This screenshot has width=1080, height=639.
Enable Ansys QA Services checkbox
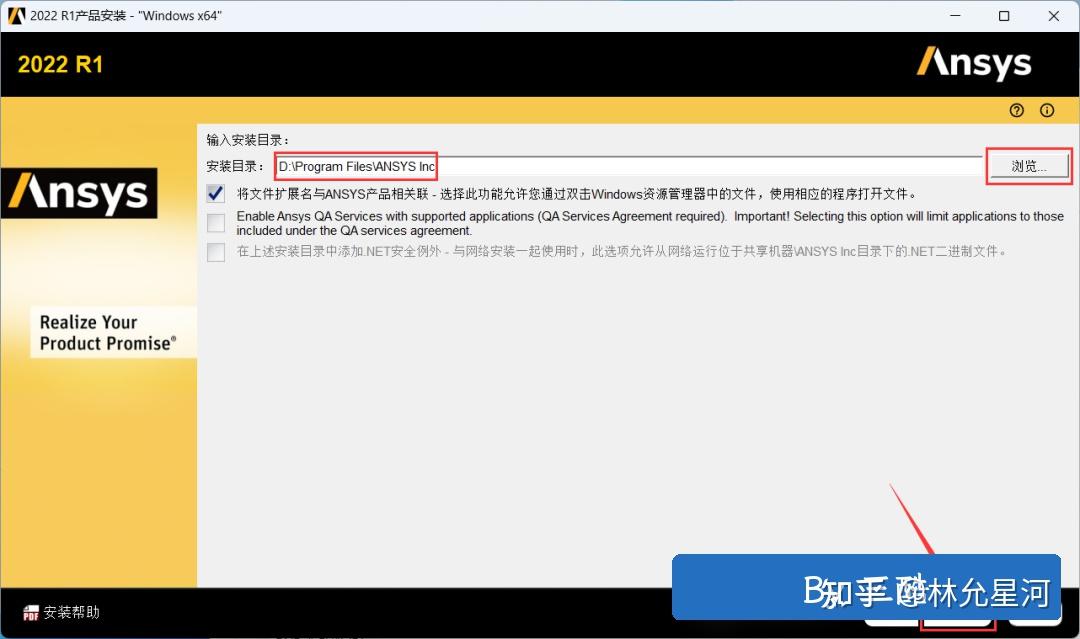[x=215, y=222]
